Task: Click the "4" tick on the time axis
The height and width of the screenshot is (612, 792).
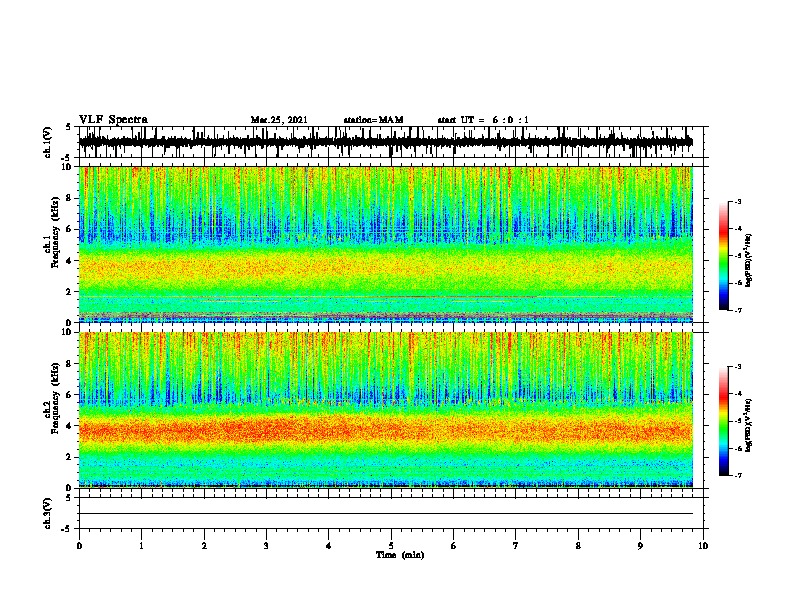Action: coord(329,545)
